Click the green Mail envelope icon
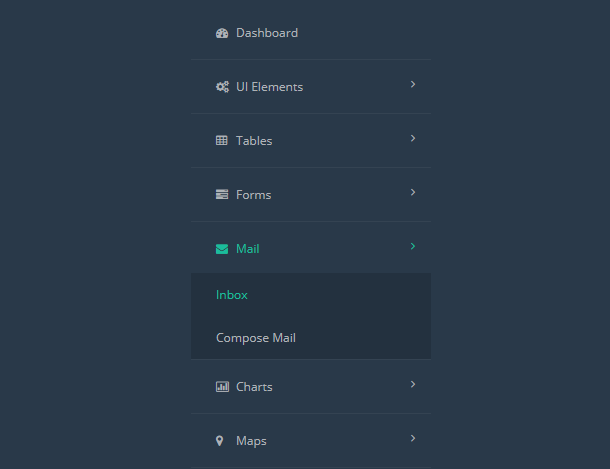Viewport: 610px width, 469px height. click(222, 248)
